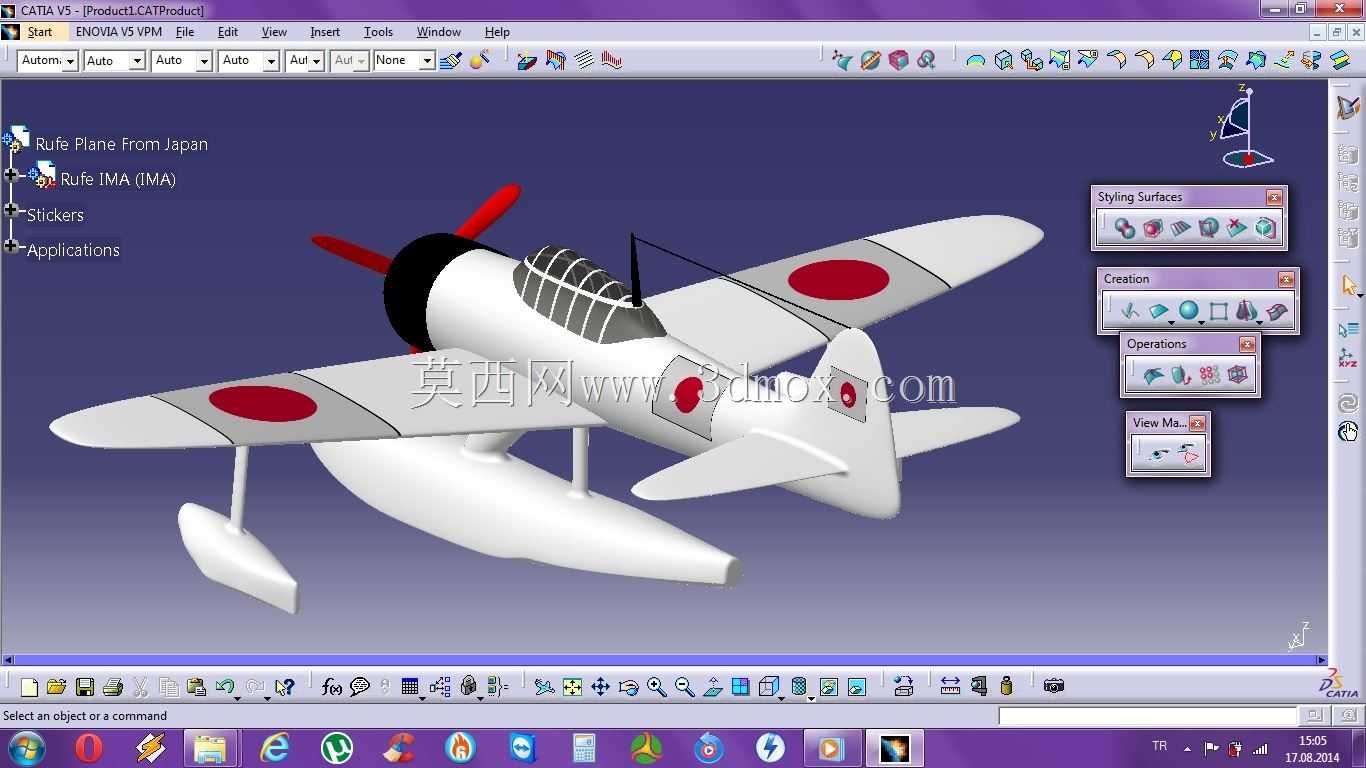Screen dimensions: 1366x768
Task: Click the eye icon in View Ma... toolbar
Action: click(x=1159, y=455)
